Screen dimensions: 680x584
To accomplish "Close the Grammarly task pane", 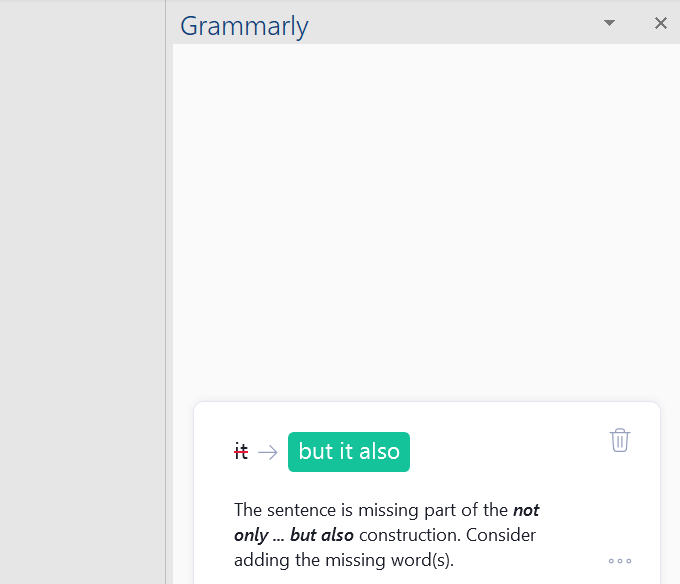I will click(660, 23).
